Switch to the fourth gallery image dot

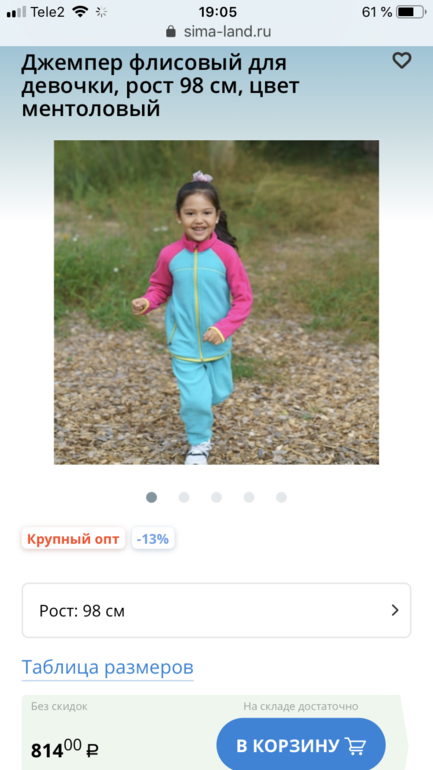(249, 497)
